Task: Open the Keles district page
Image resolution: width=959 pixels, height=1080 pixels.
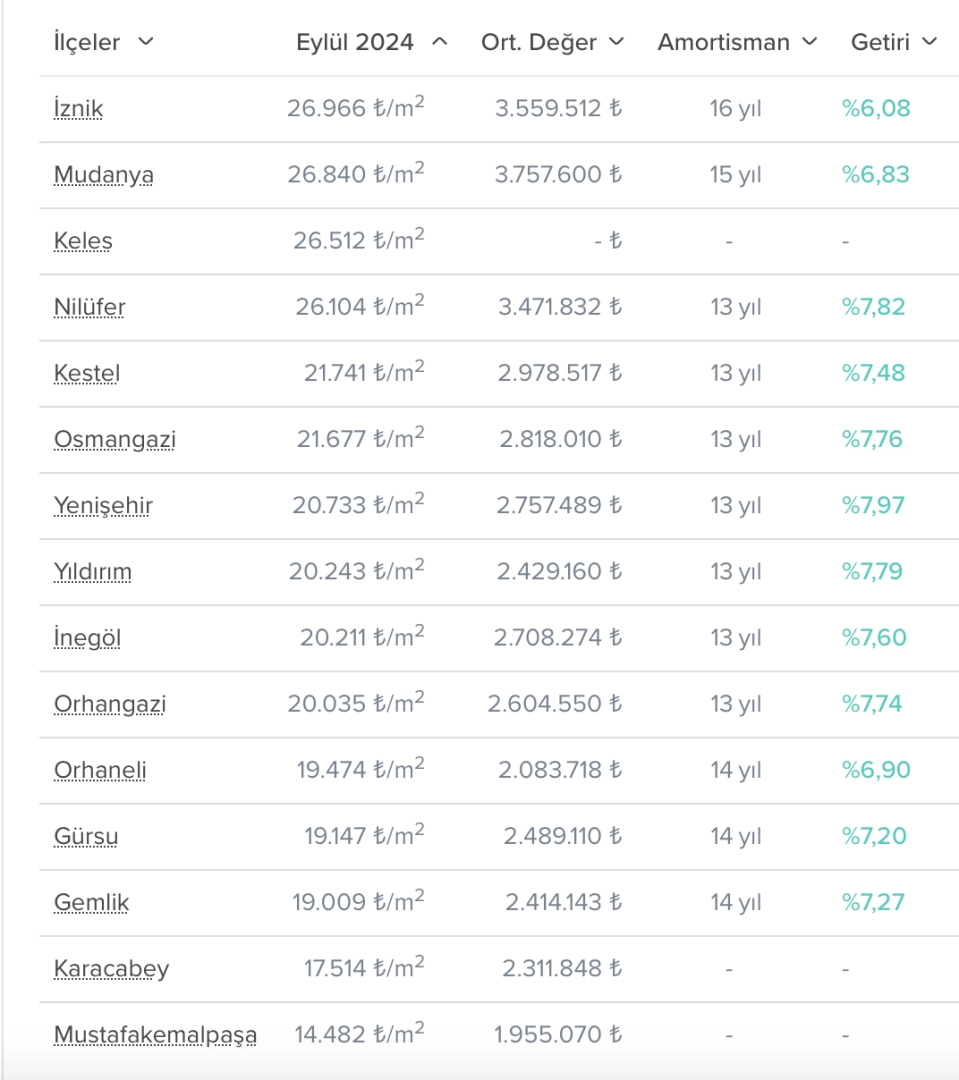Action: 83,241
